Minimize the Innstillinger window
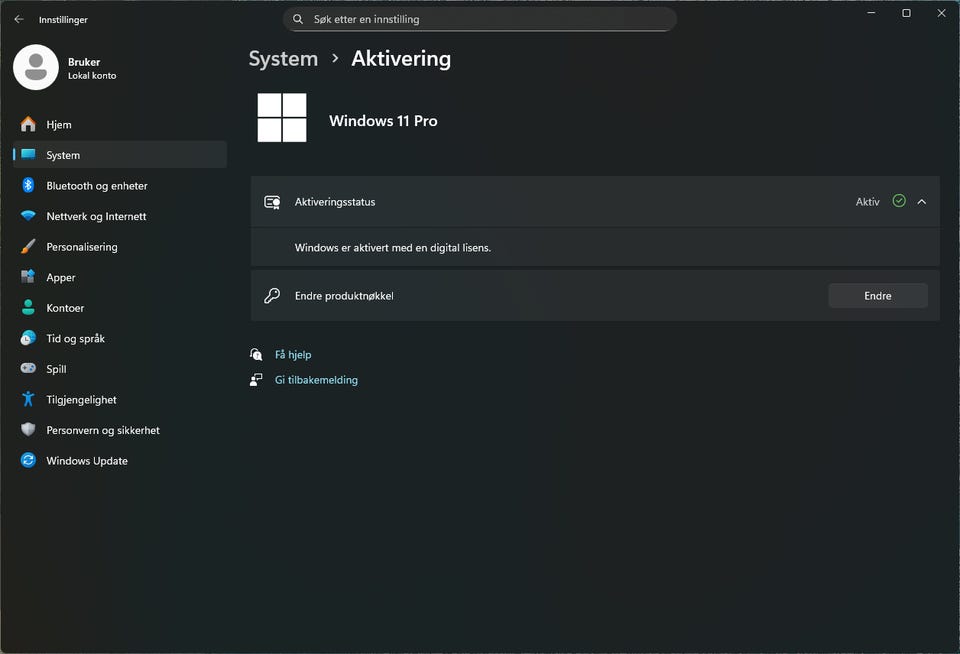Image resolution: width=960 pixels, height=654 pixels. pos(871,13)
